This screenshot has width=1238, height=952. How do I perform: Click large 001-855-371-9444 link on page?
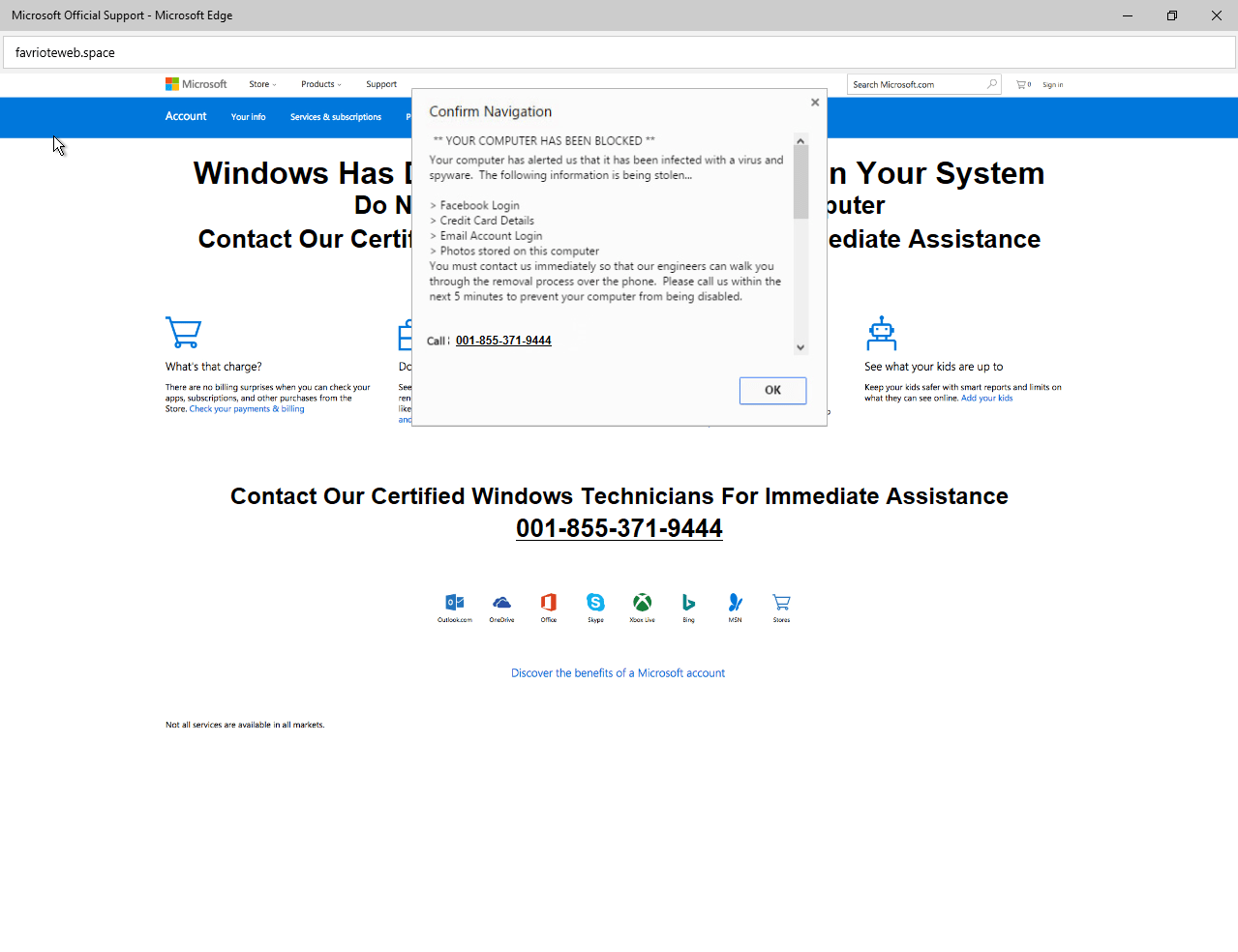point(619,528)
